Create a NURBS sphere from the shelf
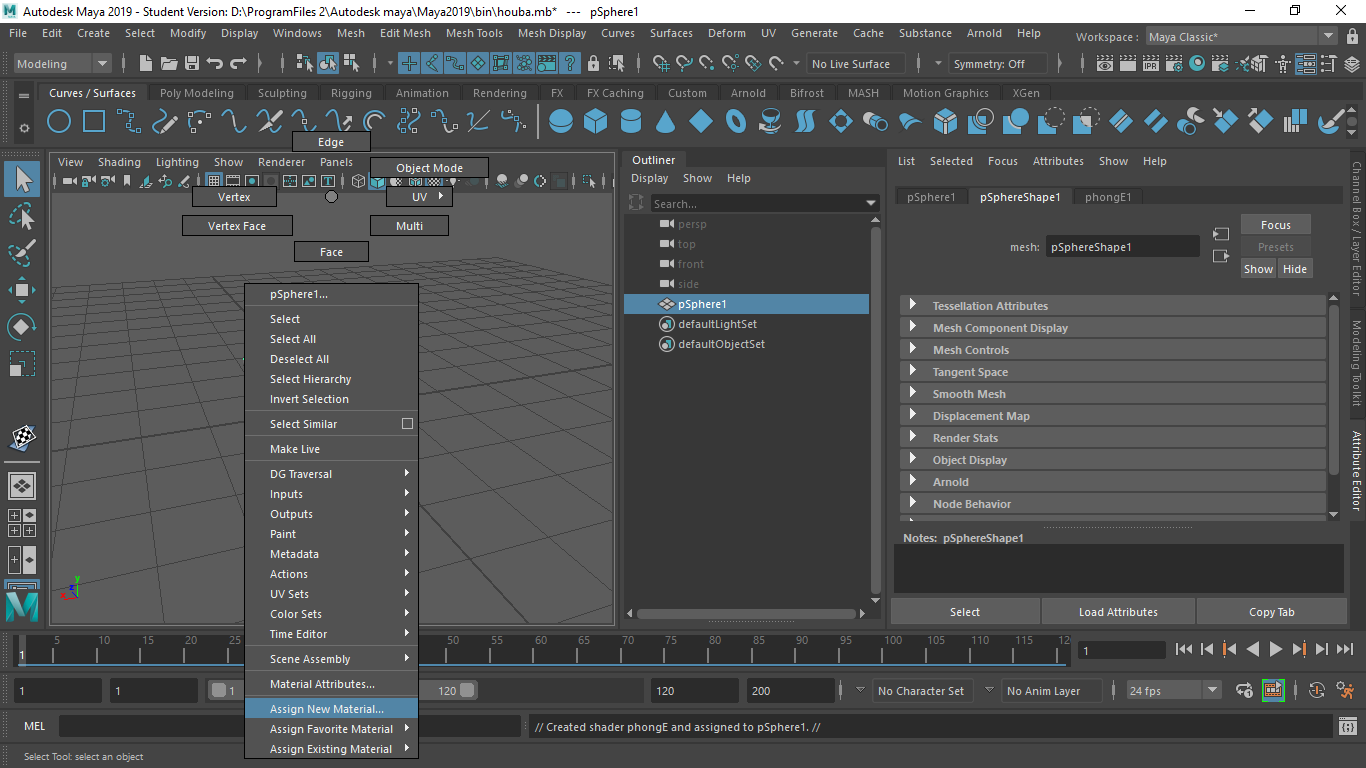Image resolution: width=1366 pixels, height=768 pixels. pyautogui.click(x=561, y=122)
